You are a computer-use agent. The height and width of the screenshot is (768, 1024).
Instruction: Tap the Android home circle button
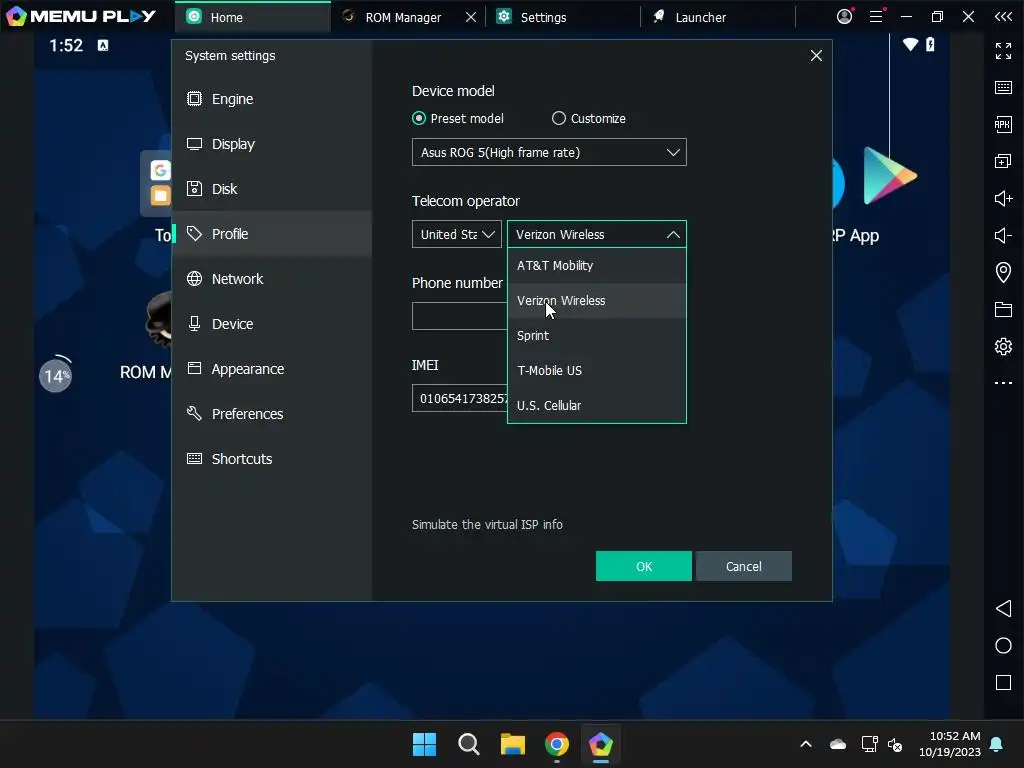[x=1003, y=646]
